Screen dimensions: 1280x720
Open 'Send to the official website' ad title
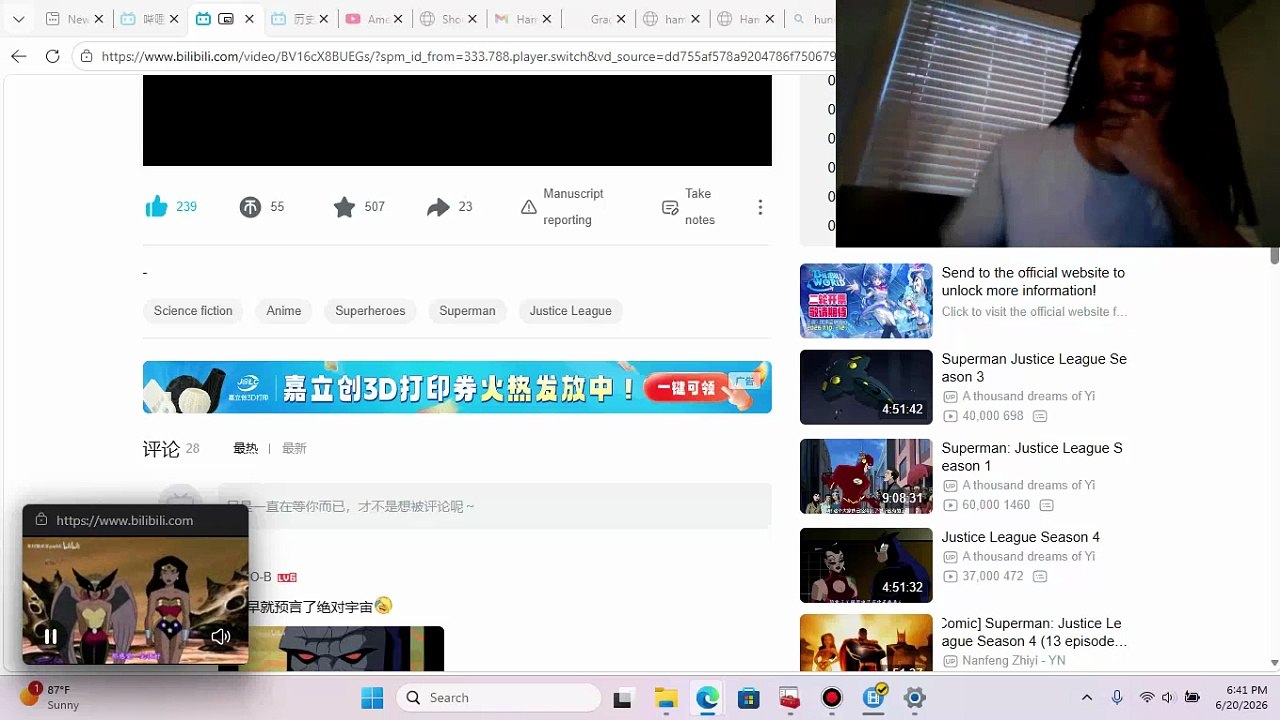(x=1033, y=281)
